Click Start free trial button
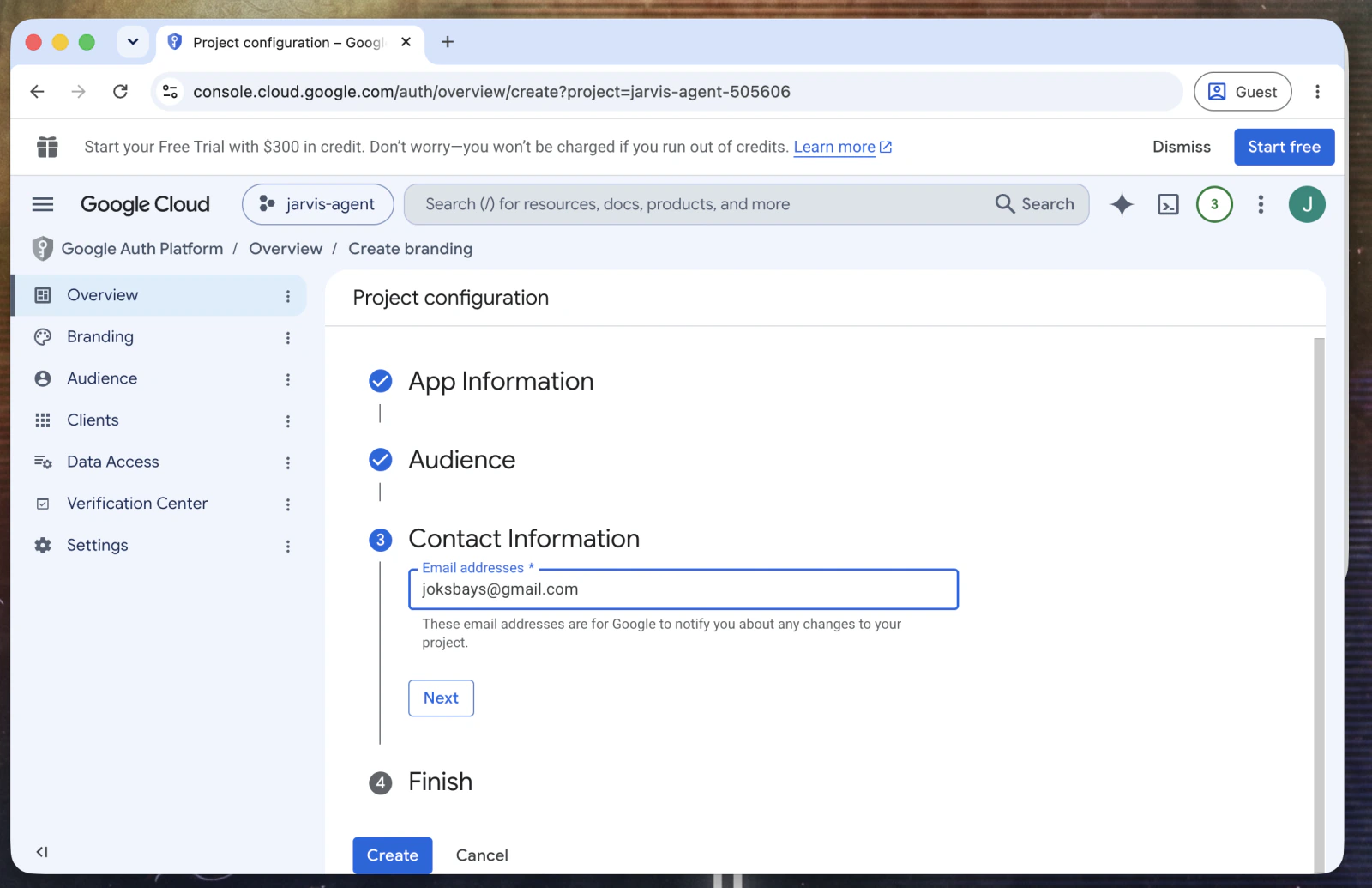Viewport: 1372px width, 888px height. 1284,147
